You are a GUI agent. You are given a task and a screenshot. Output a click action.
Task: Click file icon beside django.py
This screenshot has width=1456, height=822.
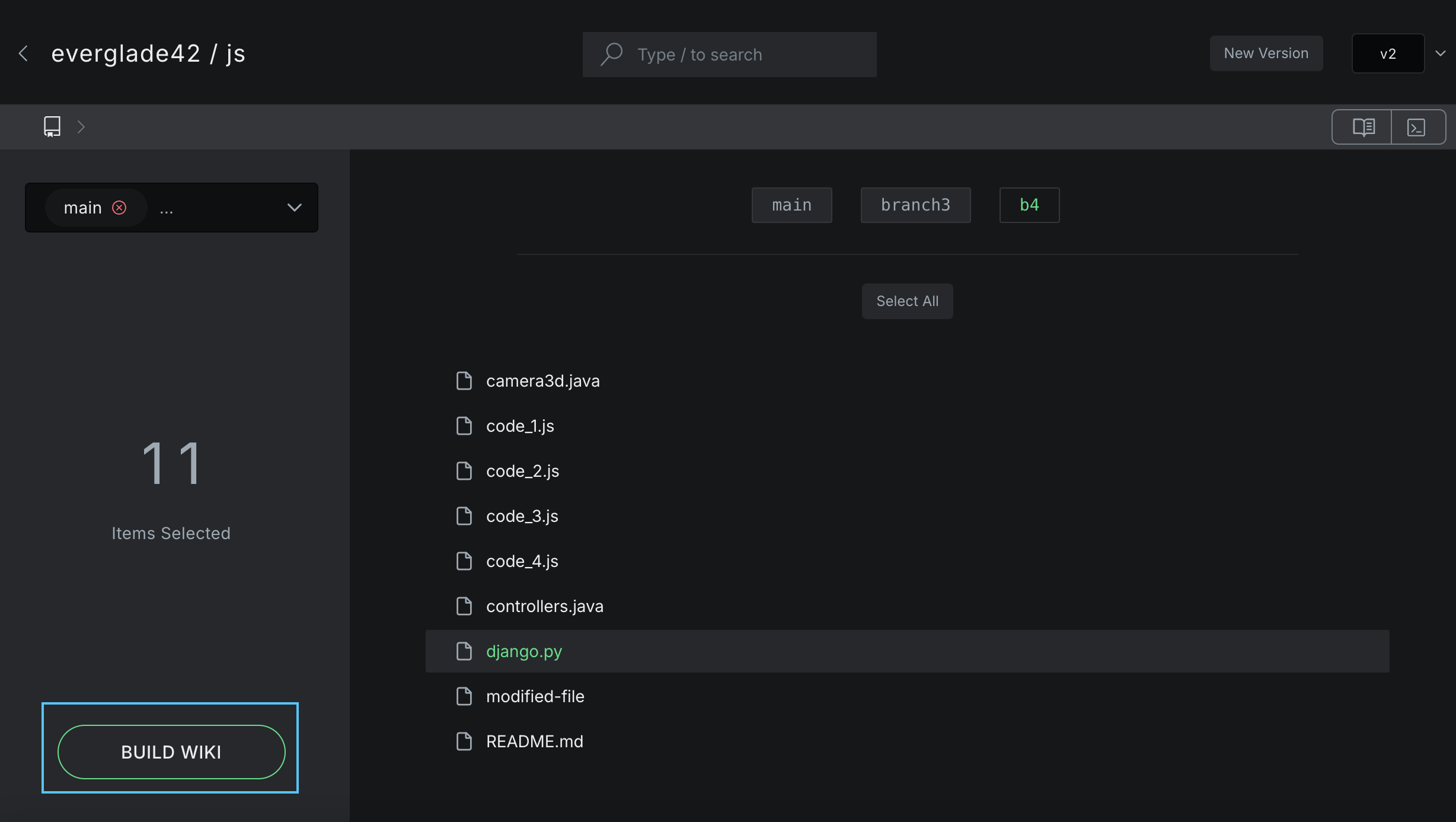point(464,651)
